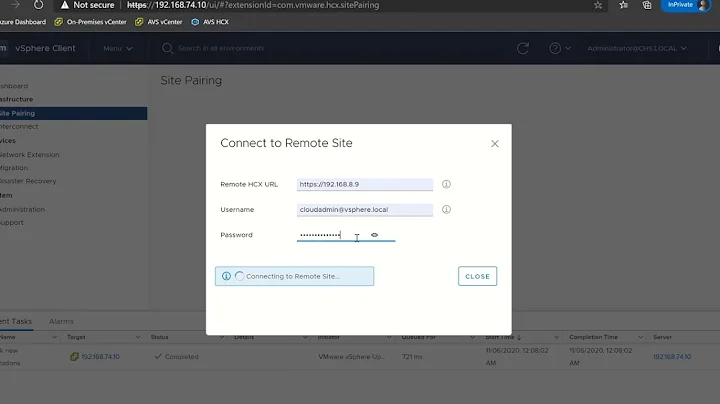Viewport: 720px width, 404px height.
Task: Select Network Extension in sidebar
Action: (x=29, y=155)
